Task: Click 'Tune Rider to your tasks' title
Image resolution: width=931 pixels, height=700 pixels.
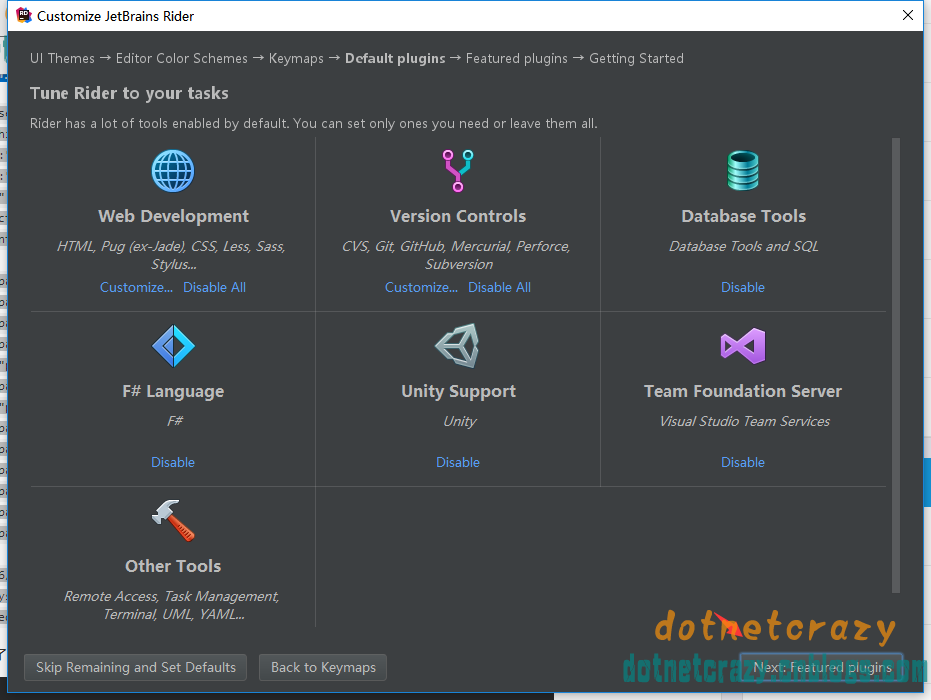Action: point(129,93)
